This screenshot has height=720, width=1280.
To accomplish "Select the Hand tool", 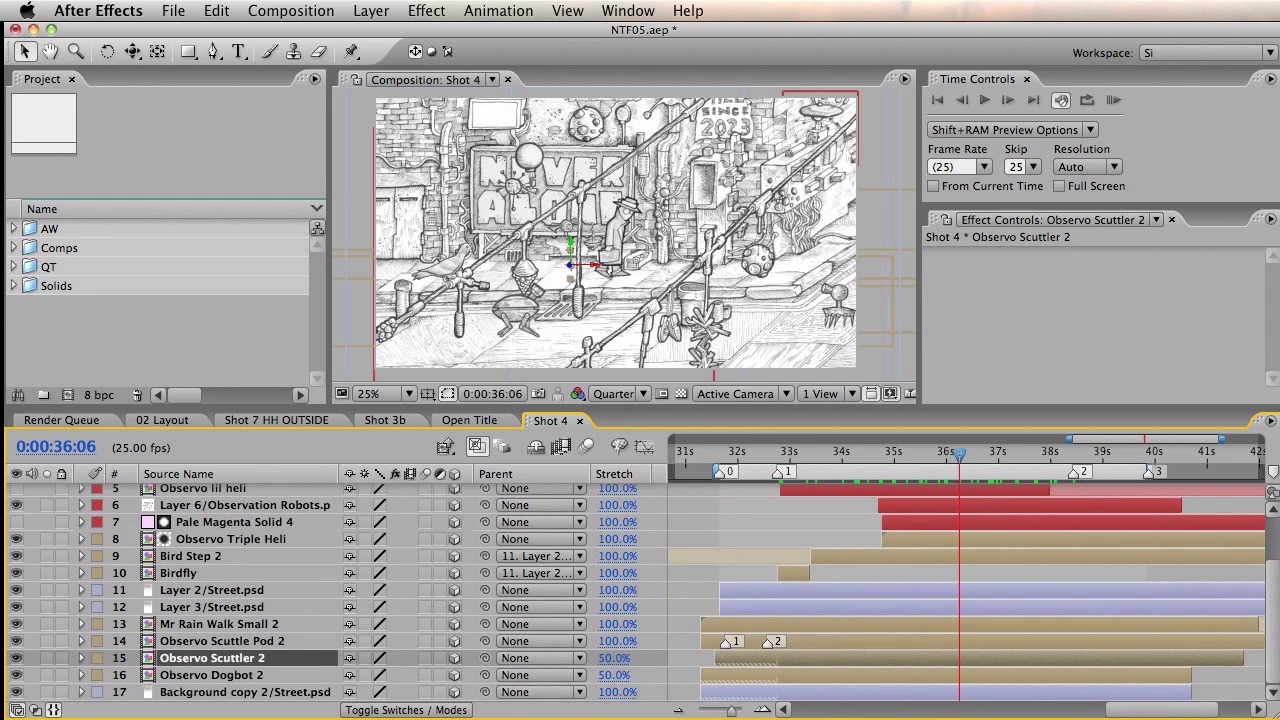I will [50, 52].
